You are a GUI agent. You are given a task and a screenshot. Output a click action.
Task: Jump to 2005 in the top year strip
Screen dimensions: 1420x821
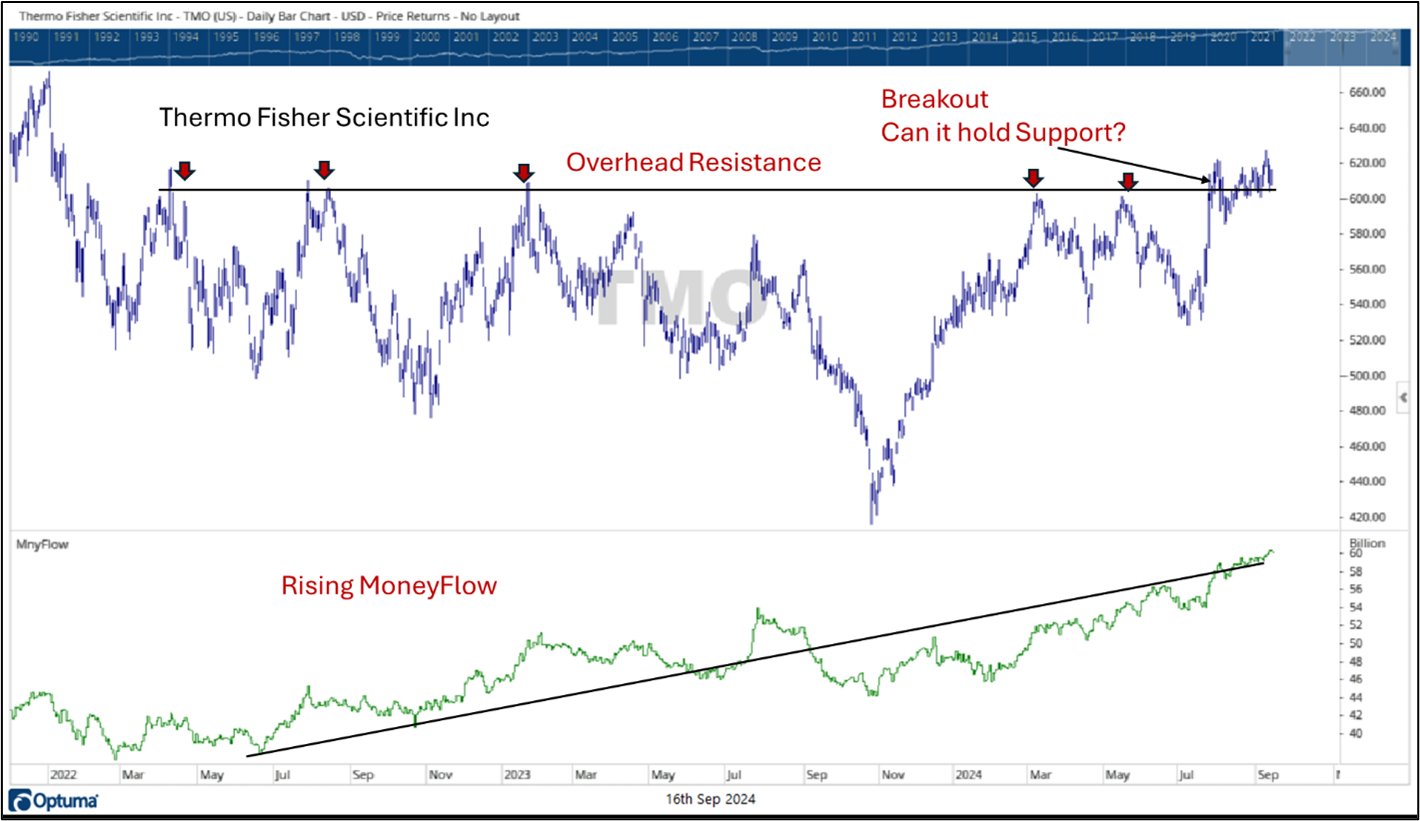pos(625,37)
